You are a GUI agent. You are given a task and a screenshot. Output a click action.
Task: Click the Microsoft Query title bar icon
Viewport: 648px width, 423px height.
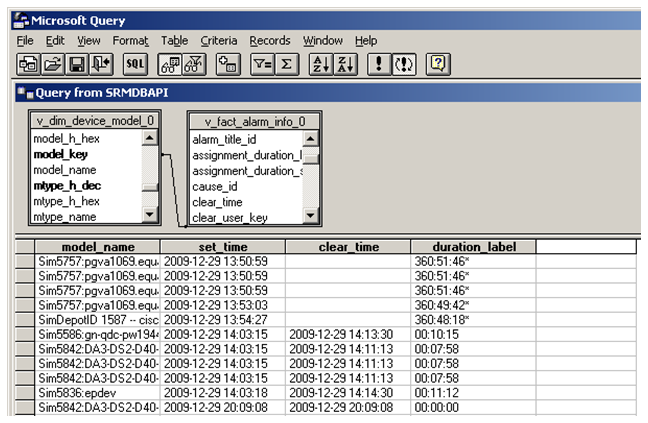pyautogui.click(x=21, y=21)
